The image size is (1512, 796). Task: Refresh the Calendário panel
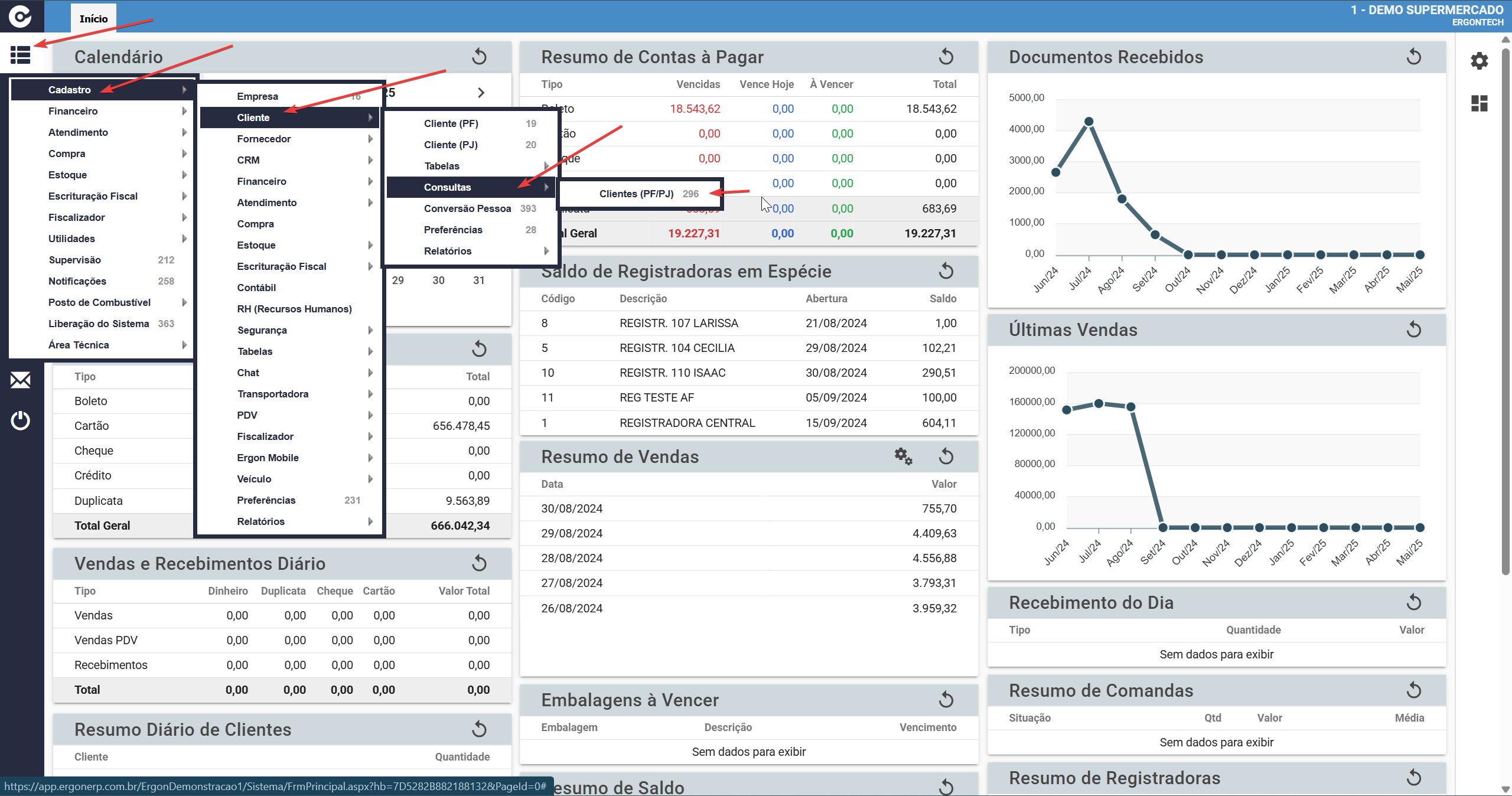pos(480,57)
